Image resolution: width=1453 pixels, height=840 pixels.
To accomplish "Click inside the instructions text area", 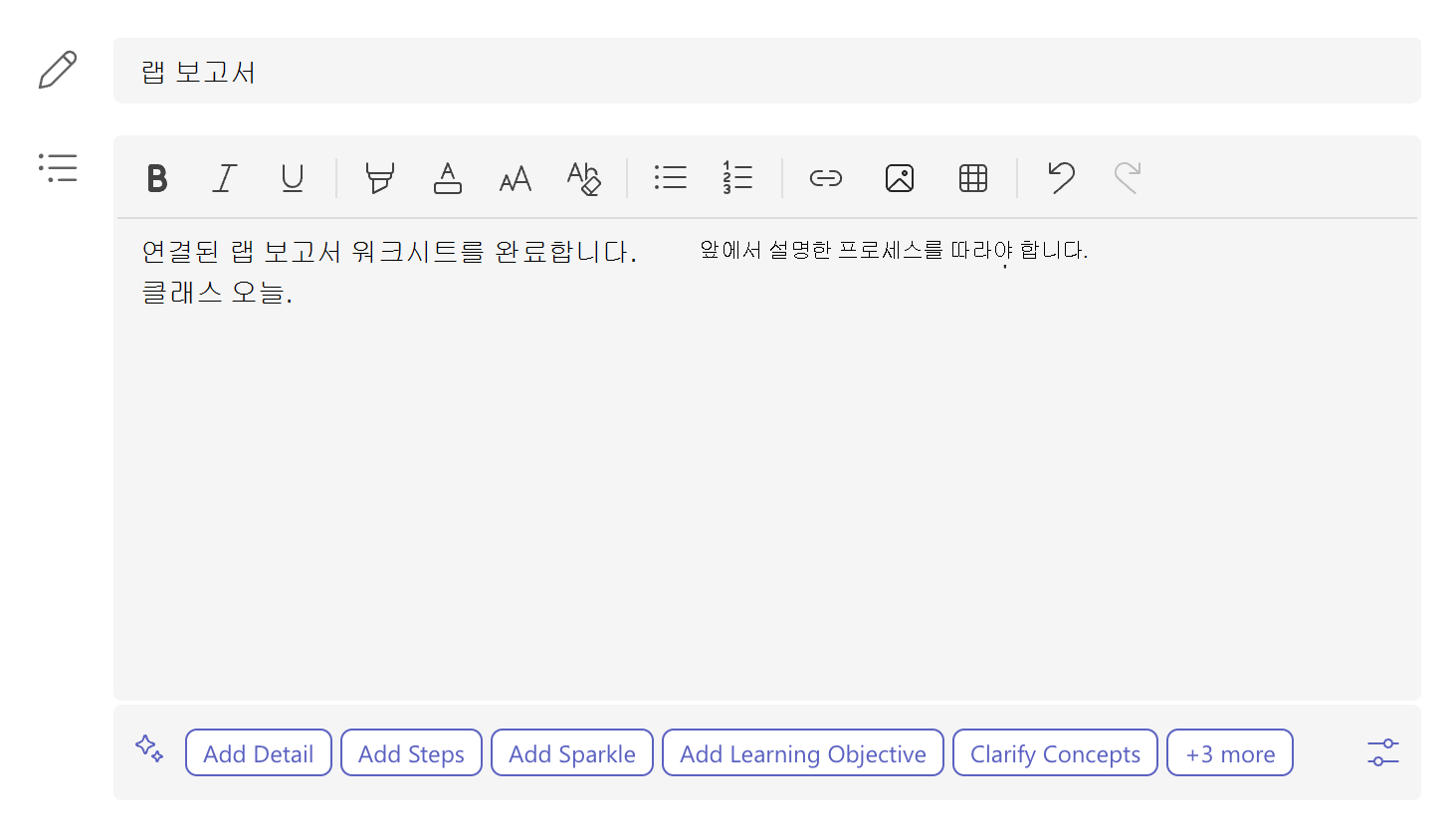I will [x=767, y=458].
